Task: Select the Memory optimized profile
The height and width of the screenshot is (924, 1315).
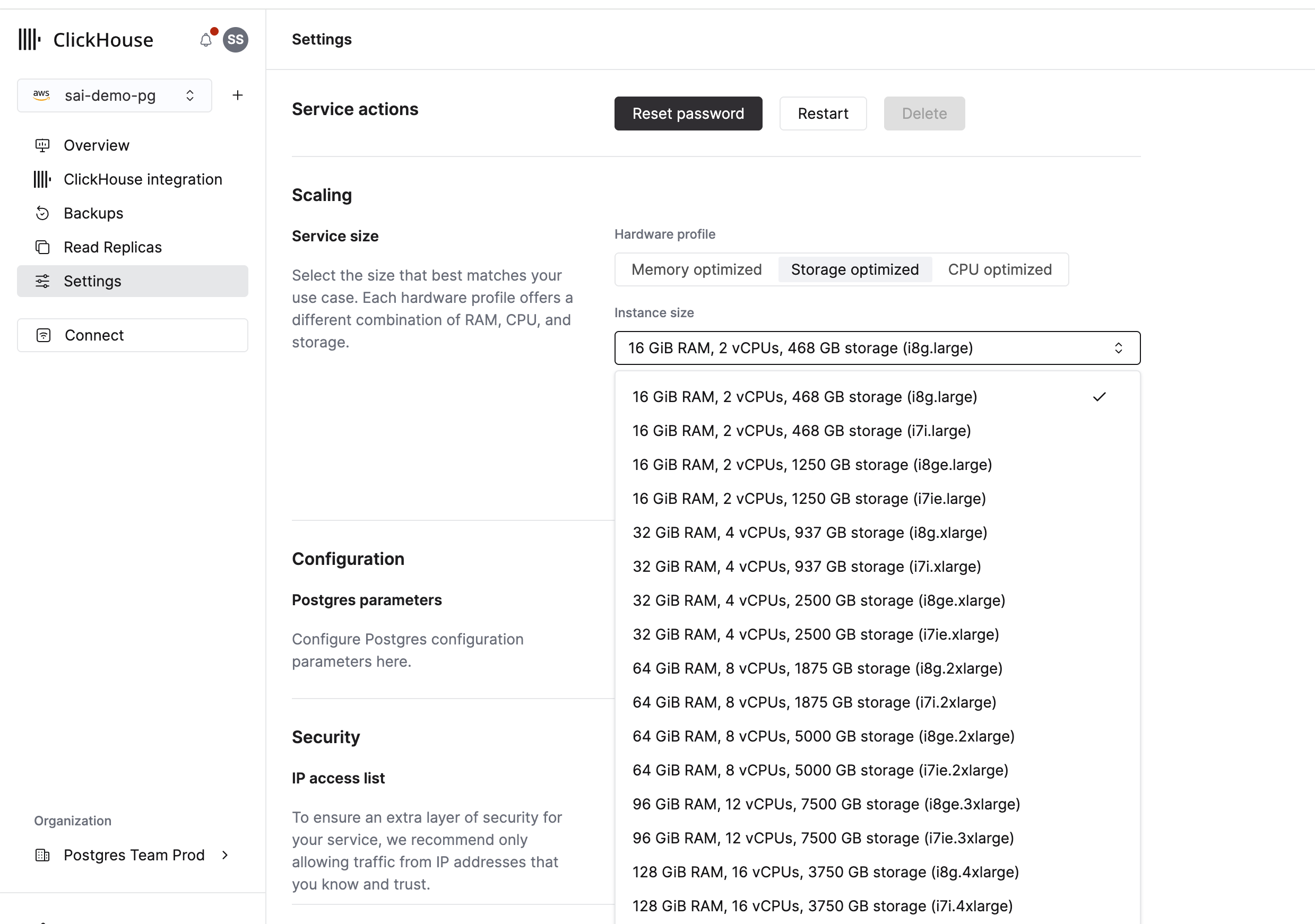Action: coord(696,269)
